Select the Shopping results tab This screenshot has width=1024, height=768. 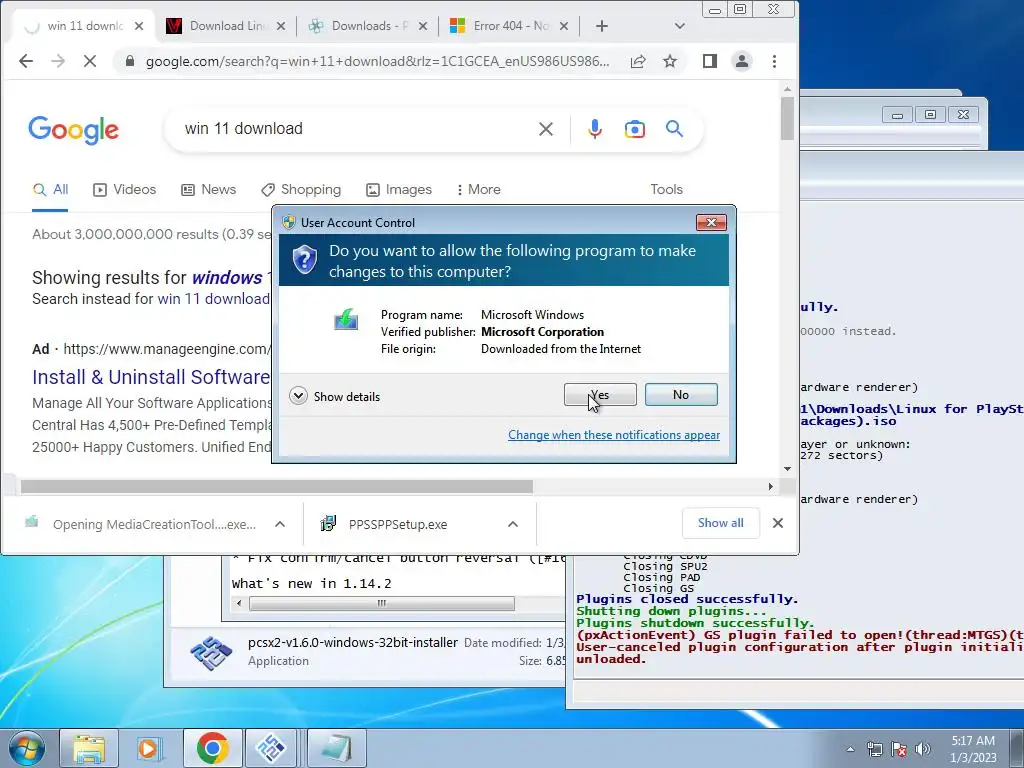pyautogui.click(x=300, y=189)
